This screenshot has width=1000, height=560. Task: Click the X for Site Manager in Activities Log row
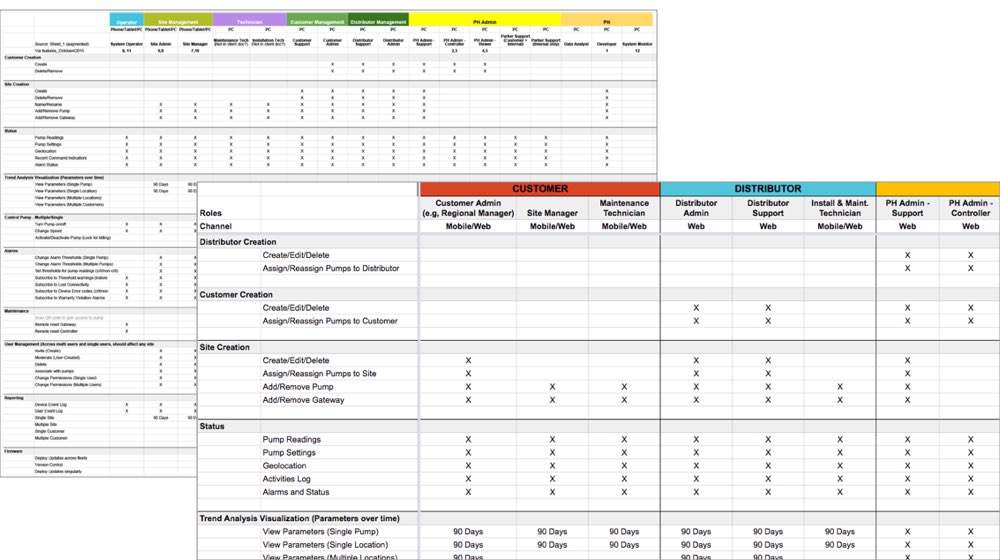552,479
